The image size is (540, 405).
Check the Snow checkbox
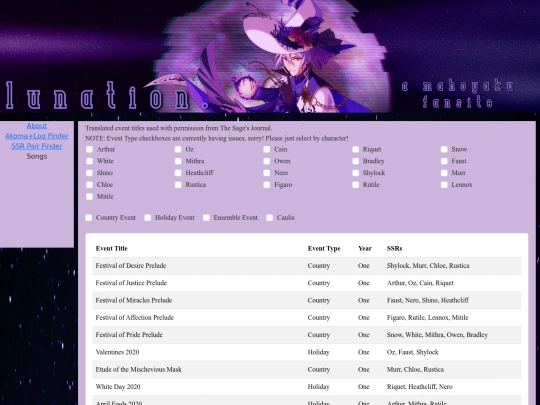point(444,149)
